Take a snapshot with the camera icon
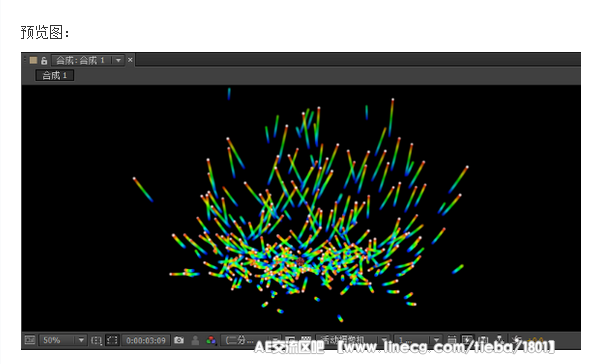 pyautogui.click(x=179, y=340)
